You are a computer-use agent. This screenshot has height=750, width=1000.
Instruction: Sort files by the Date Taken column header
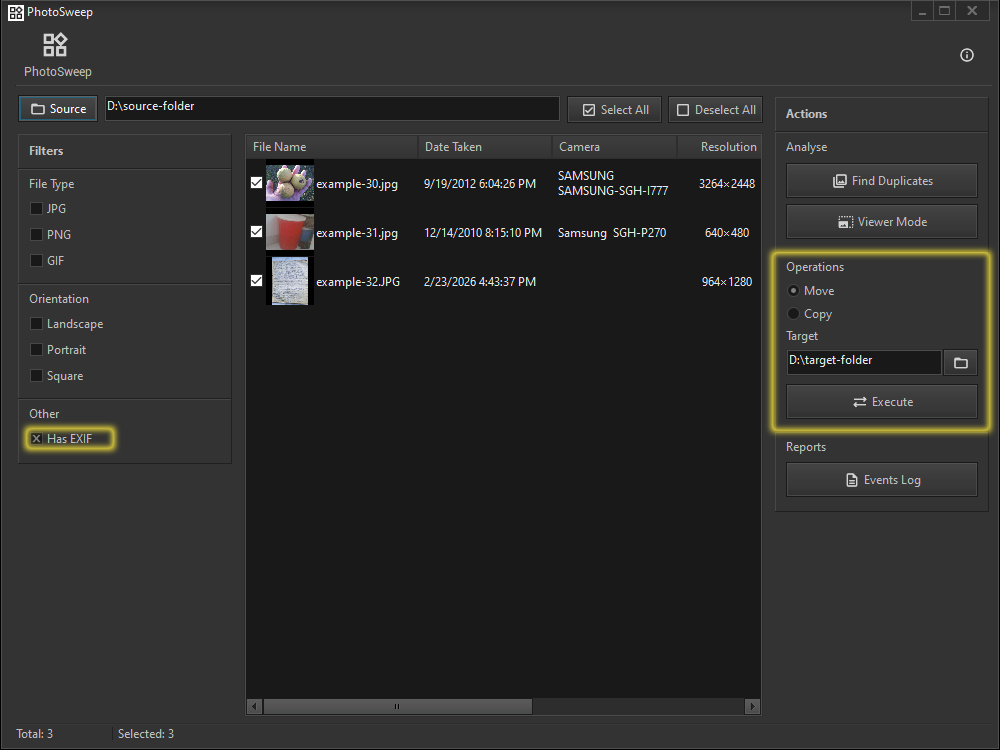[x=453, y=146]
